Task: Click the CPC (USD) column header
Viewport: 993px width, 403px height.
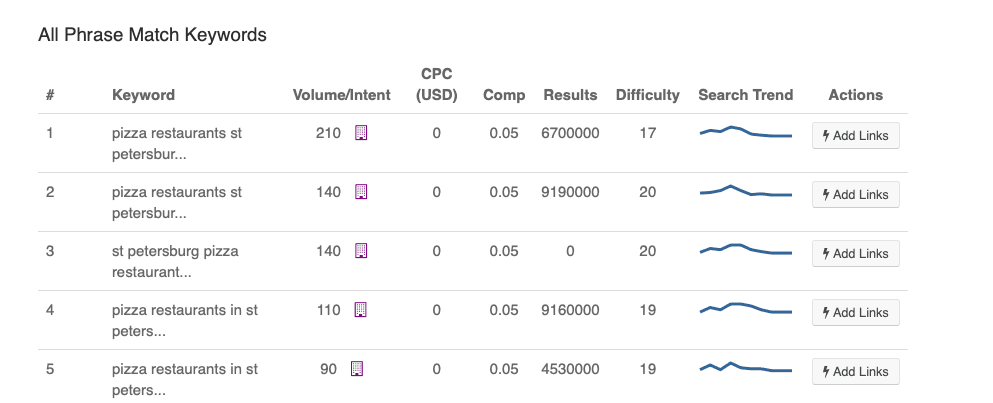Action: tap(436, 84)
